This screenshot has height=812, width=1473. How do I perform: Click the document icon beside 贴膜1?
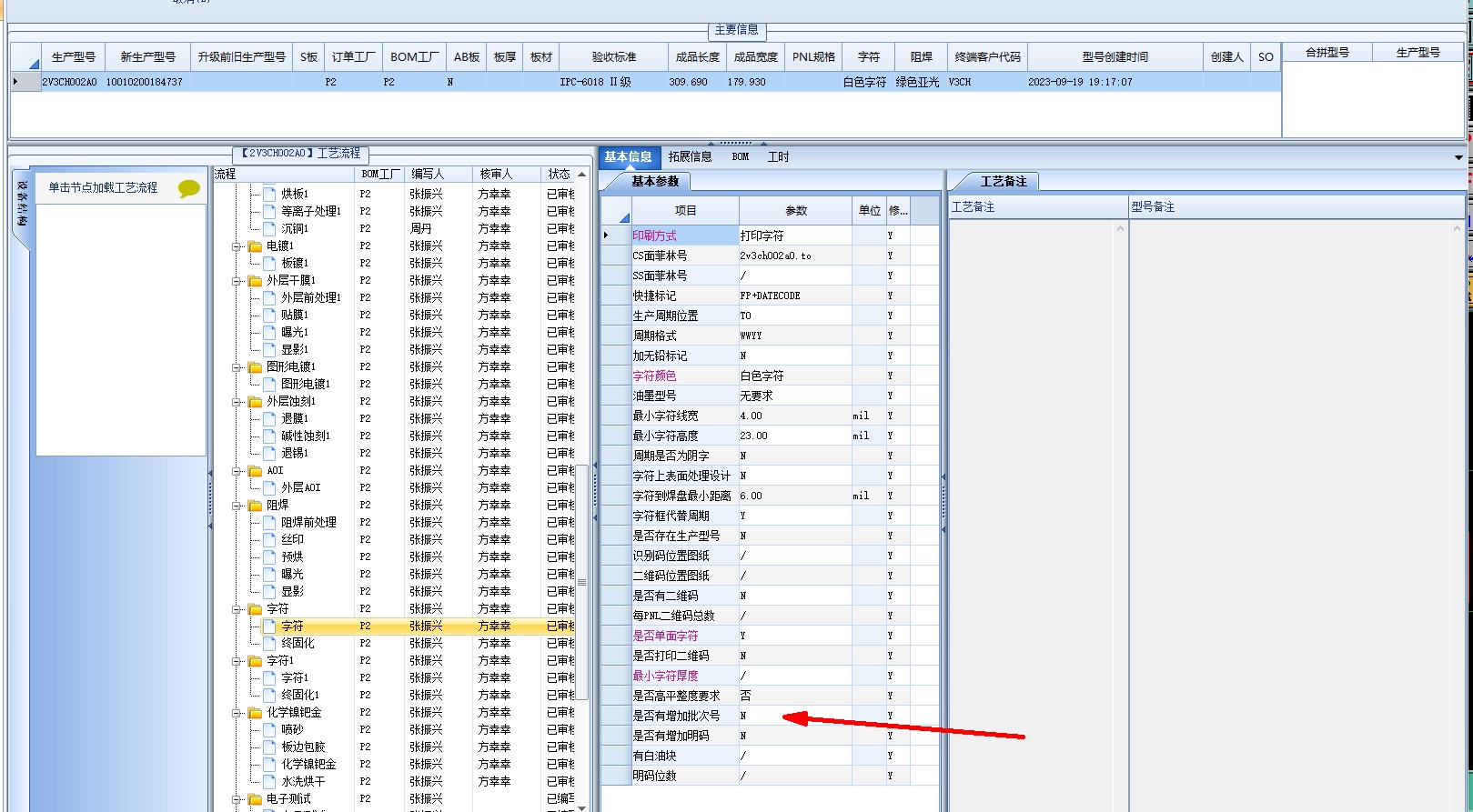tap(269, 315)
